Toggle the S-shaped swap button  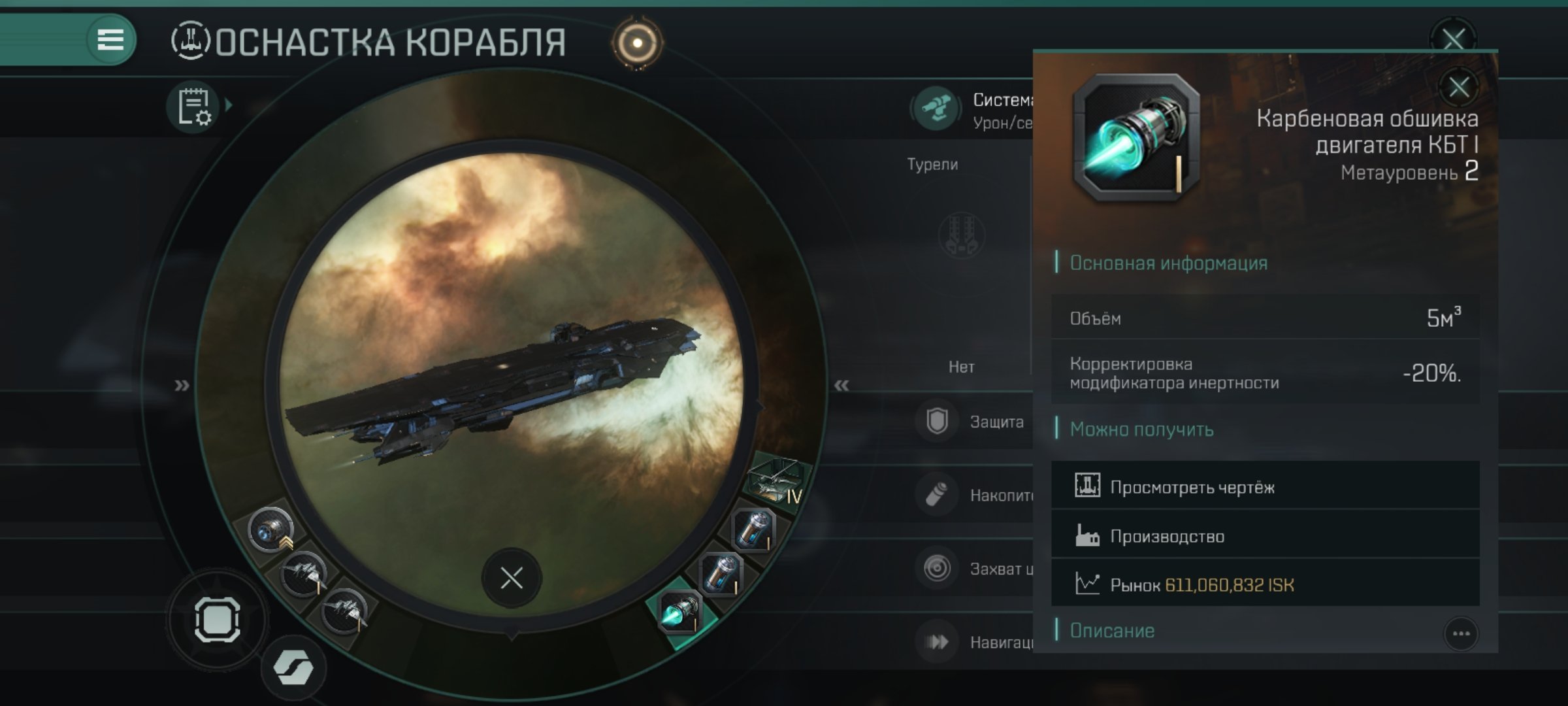tap(293, 667)
